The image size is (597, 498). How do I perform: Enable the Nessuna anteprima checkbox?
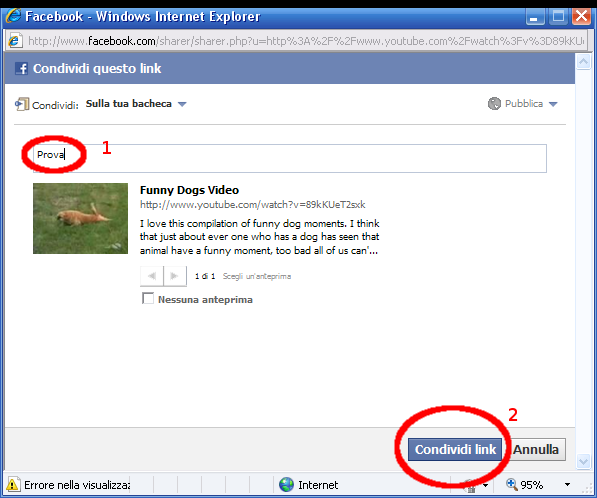(148, 298)
